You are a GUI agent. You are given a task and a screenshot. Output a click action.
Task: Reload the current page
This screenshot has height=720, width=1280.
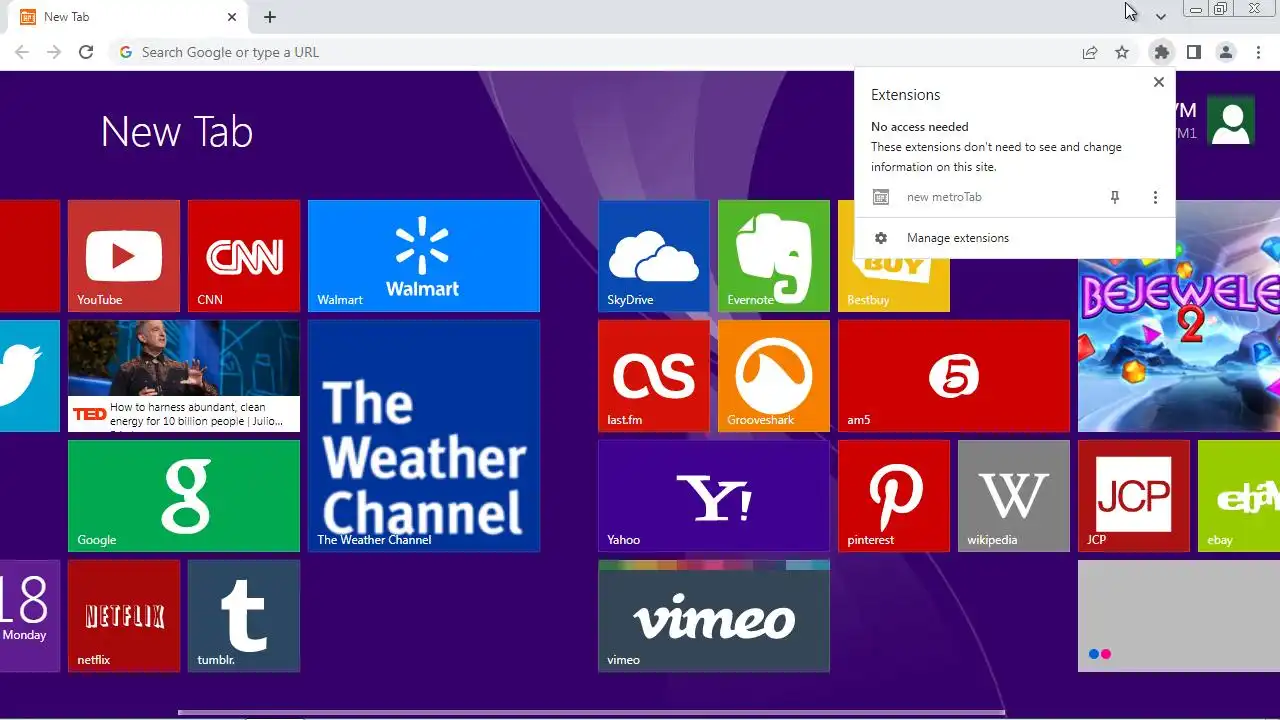pos(86,52)
